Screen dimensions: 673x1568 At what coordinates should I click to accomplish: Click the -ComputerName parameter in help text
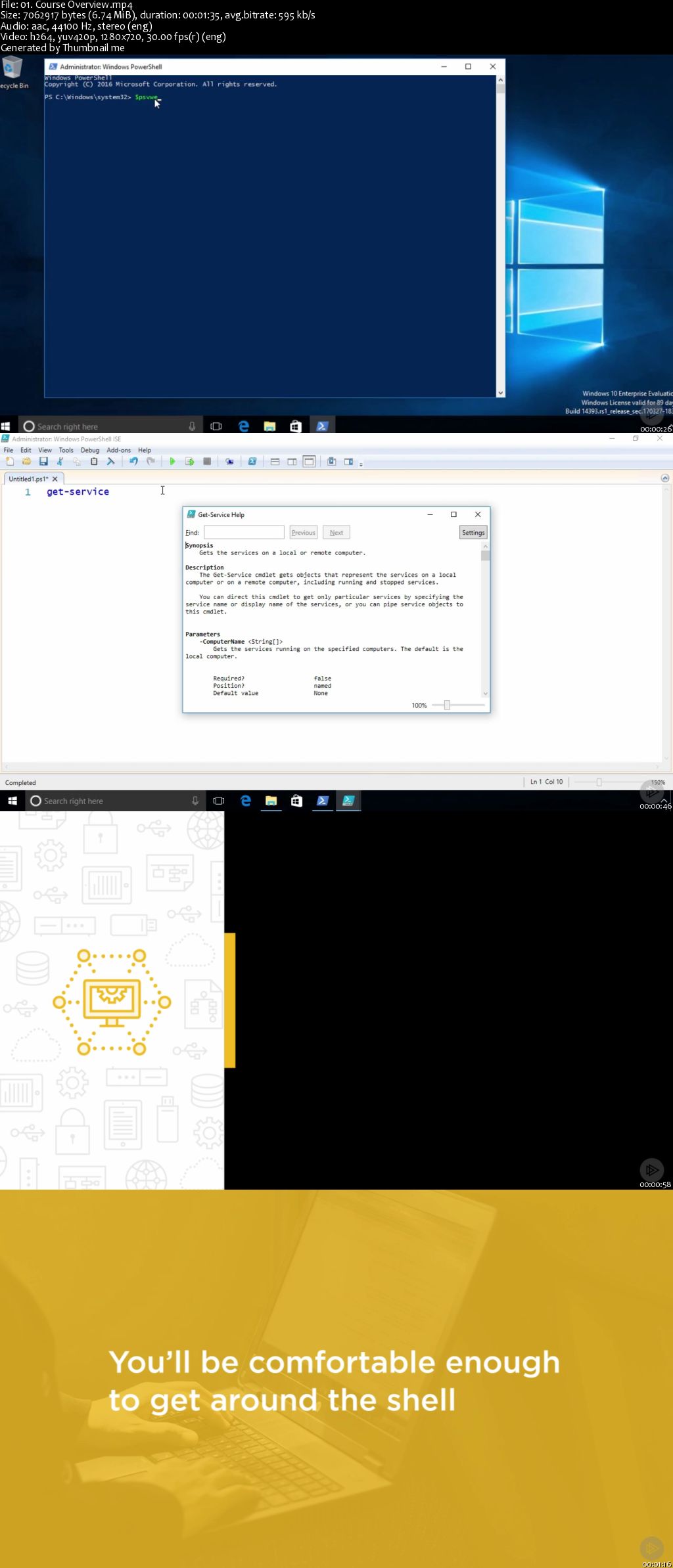click(x=222, y=641)
